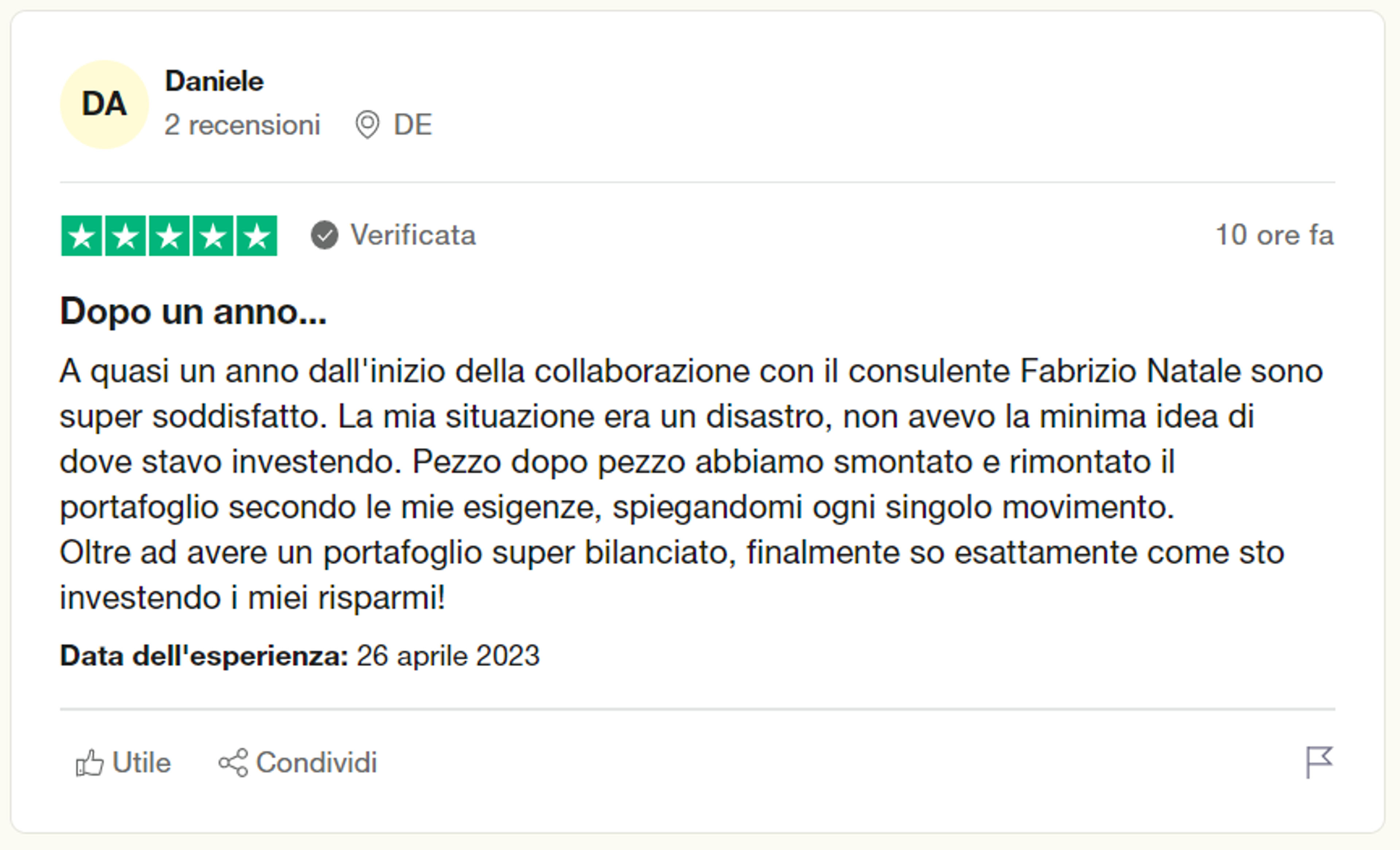Screen dimensions: 1400x850
Task: Report the review with flag icon
Action: point(1319,762)
